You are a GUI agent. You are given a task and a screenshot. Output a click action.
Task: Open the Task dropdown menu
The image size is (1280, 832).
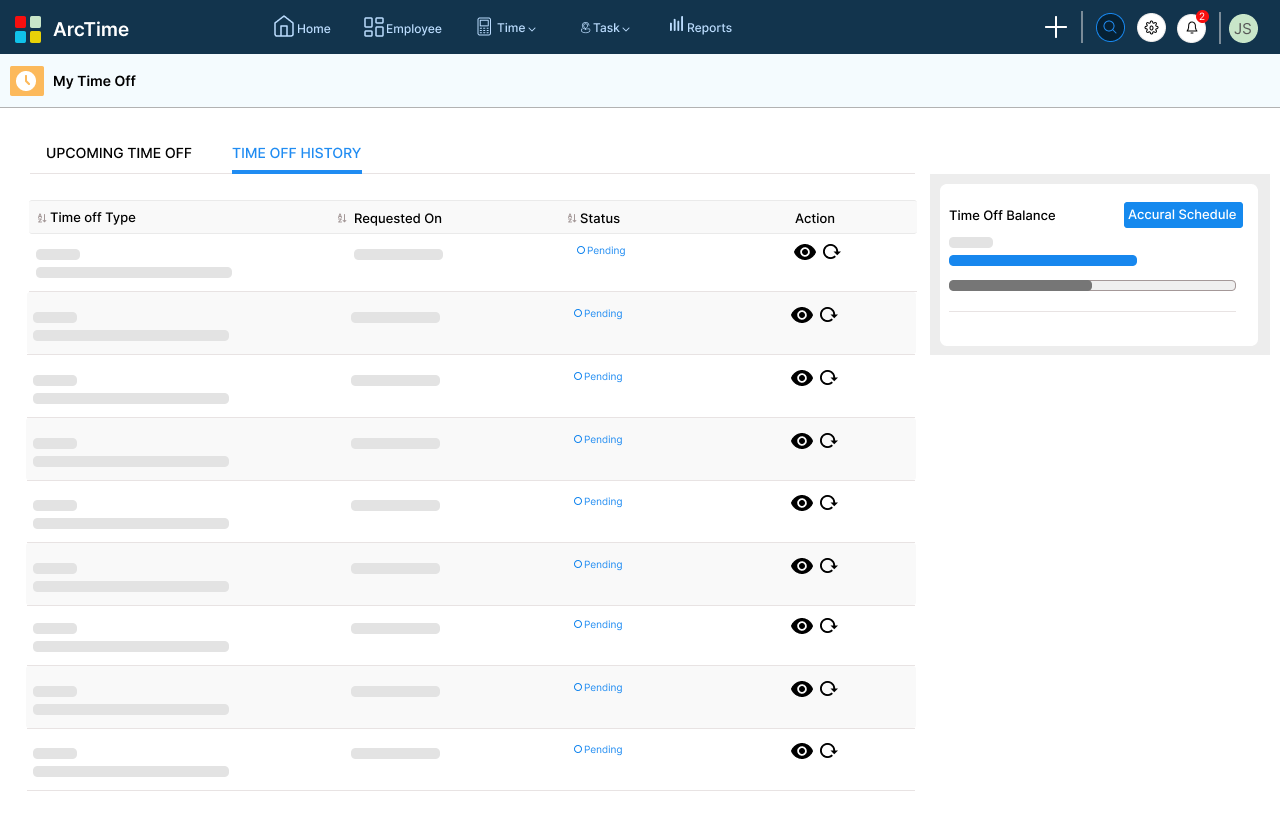click(x=604, y=27)
